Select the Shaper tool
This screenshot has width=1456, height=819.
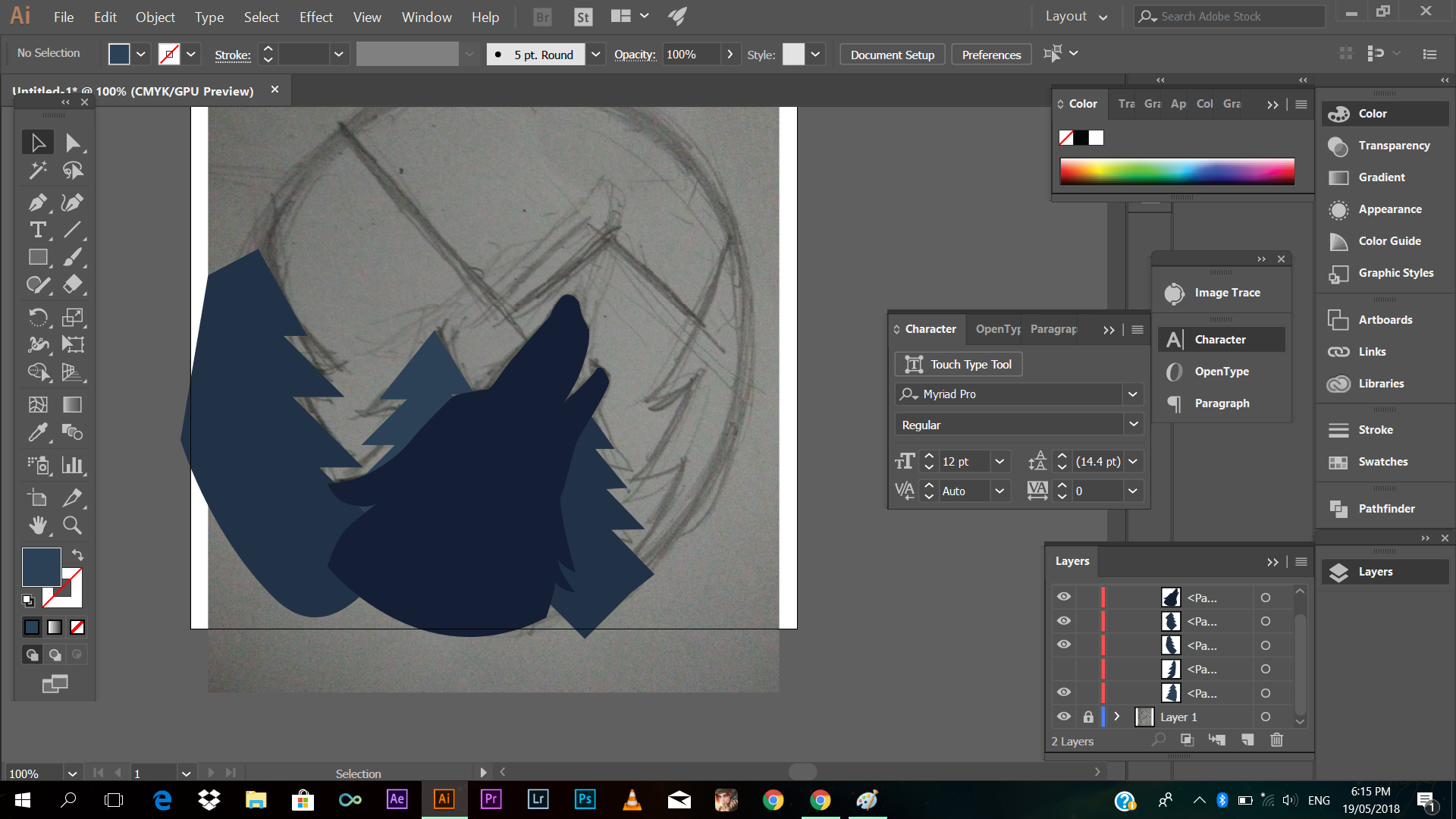pyautogui.click(x=38, y=285)
